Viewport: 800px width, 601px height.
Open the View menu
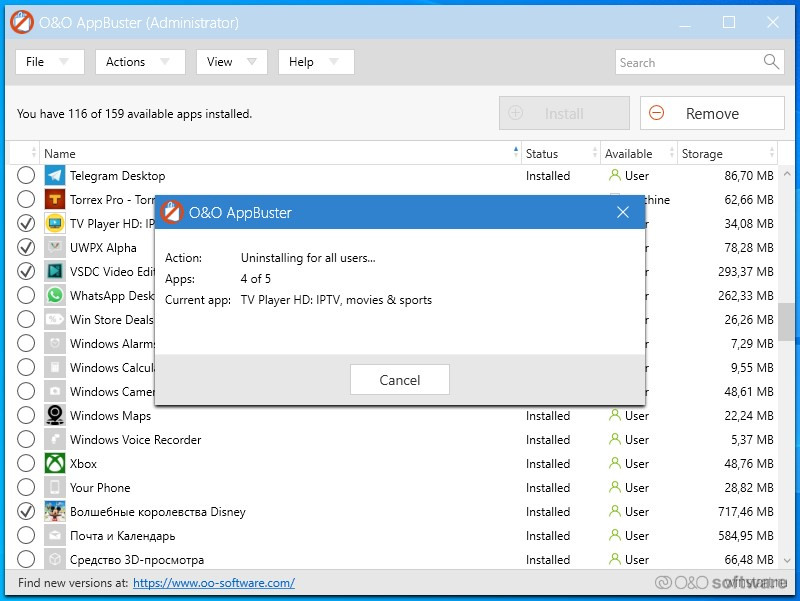232,62
